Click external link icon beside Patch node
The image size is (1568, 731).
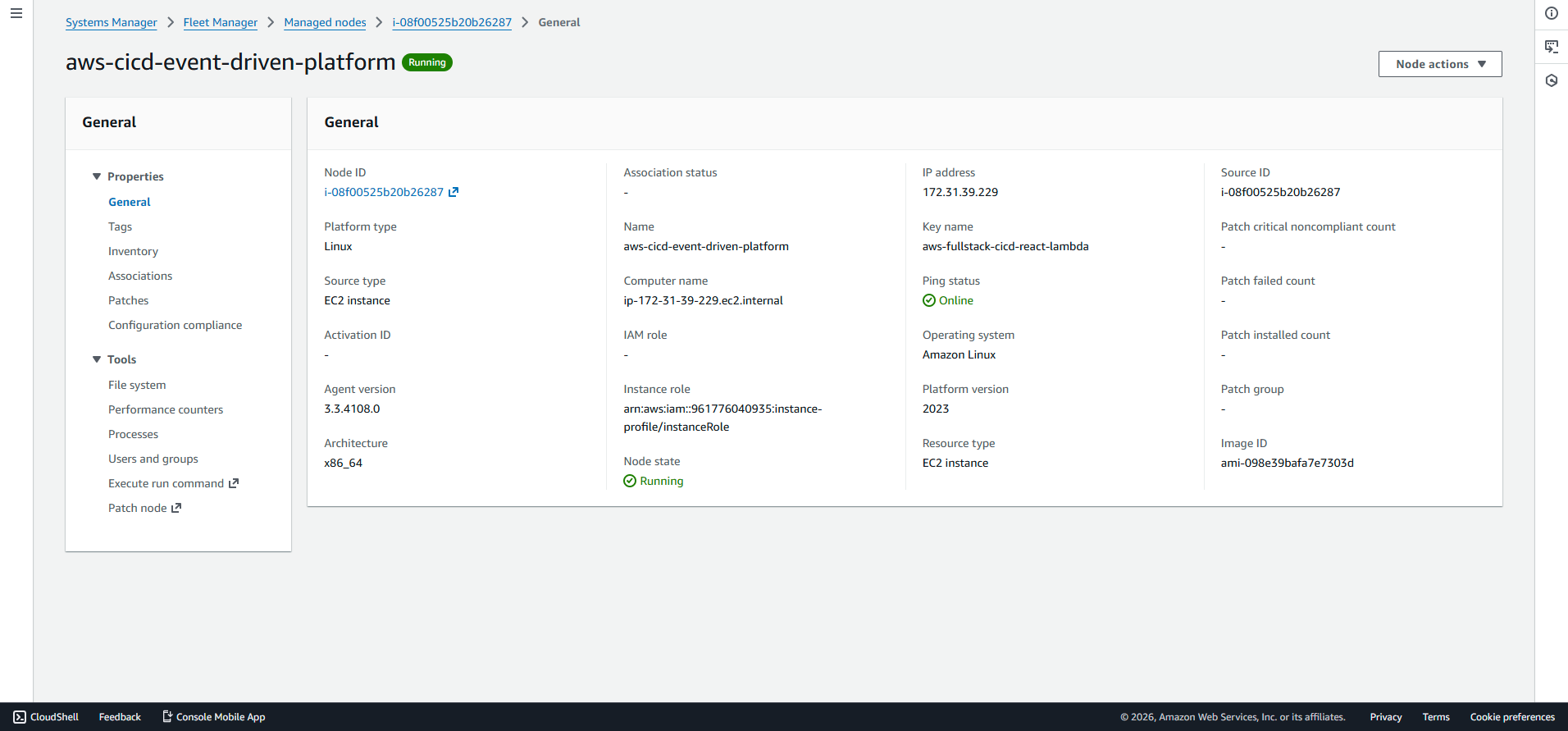point(176,508)
